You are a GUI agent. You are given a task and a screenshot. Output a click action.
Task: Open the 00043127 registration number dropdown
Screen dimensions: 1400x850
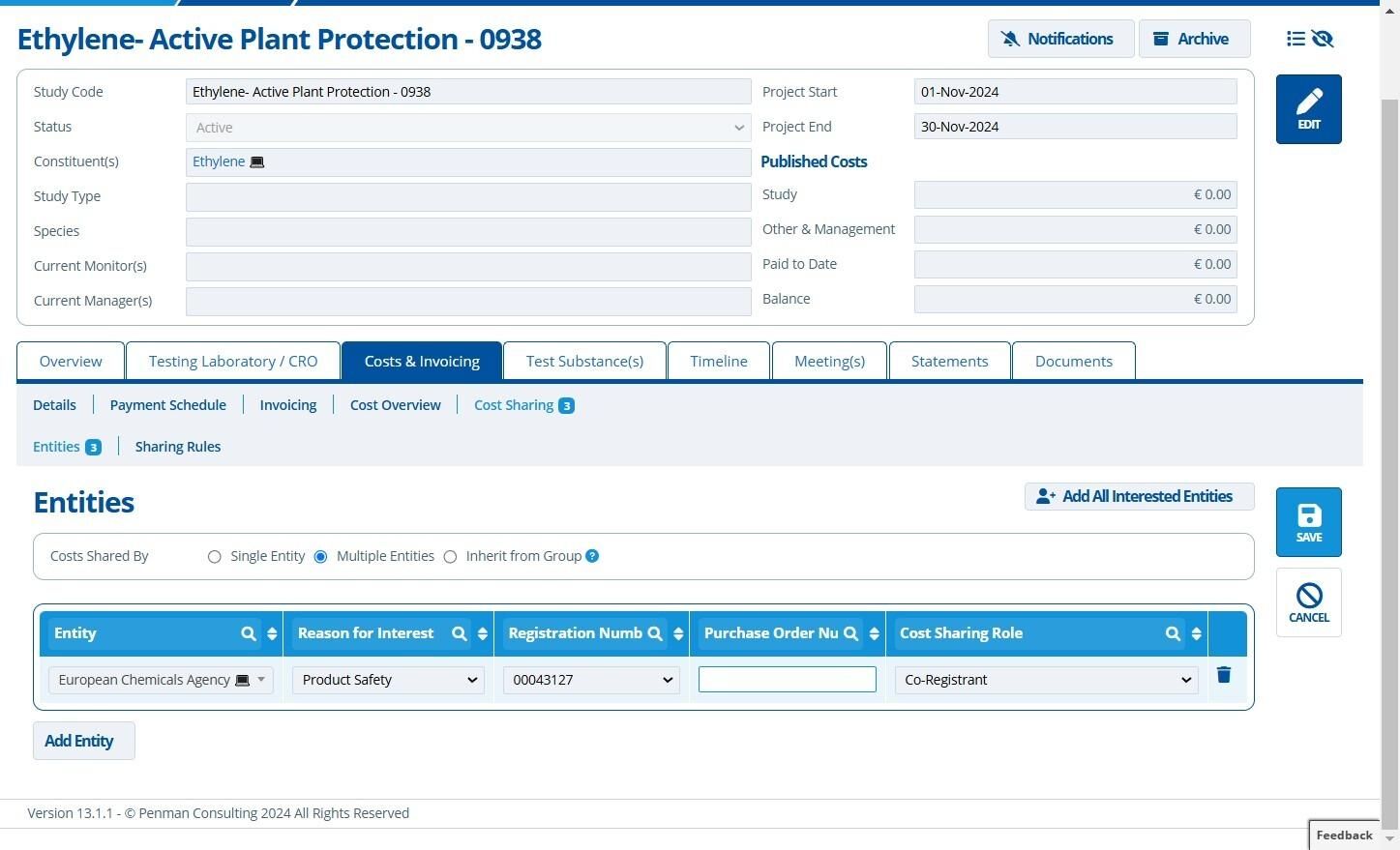click(x=590, y=680)
